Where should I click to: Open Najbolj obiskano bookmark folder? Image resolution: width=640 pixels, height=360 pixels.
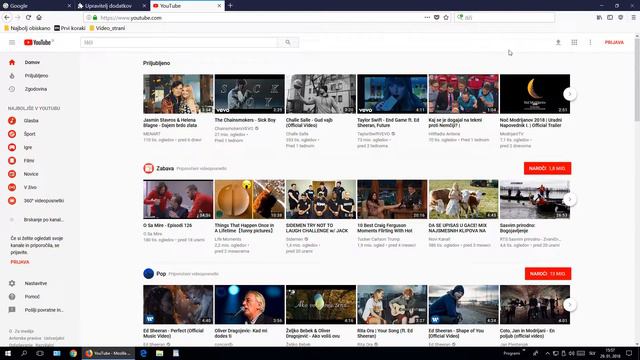tap(27, 28)
